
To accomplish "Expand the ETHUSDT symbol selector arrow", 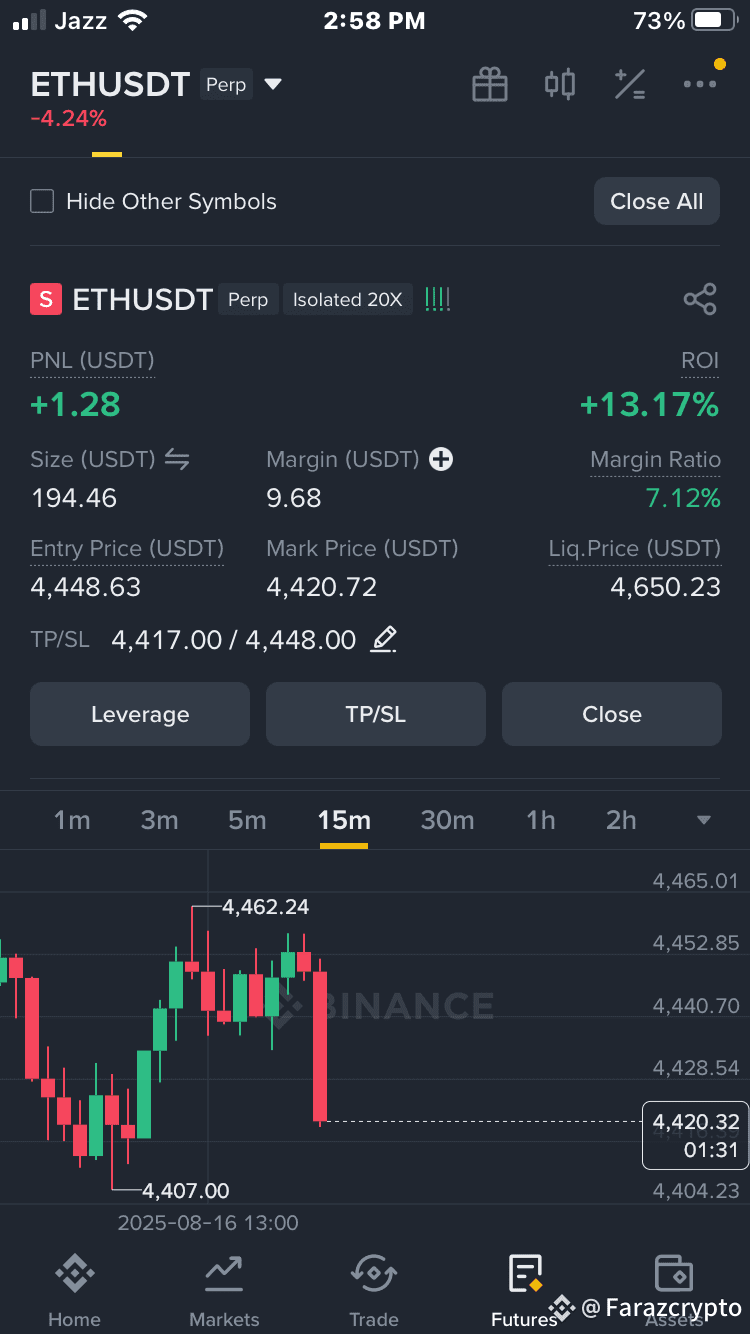I will (273, 85).
